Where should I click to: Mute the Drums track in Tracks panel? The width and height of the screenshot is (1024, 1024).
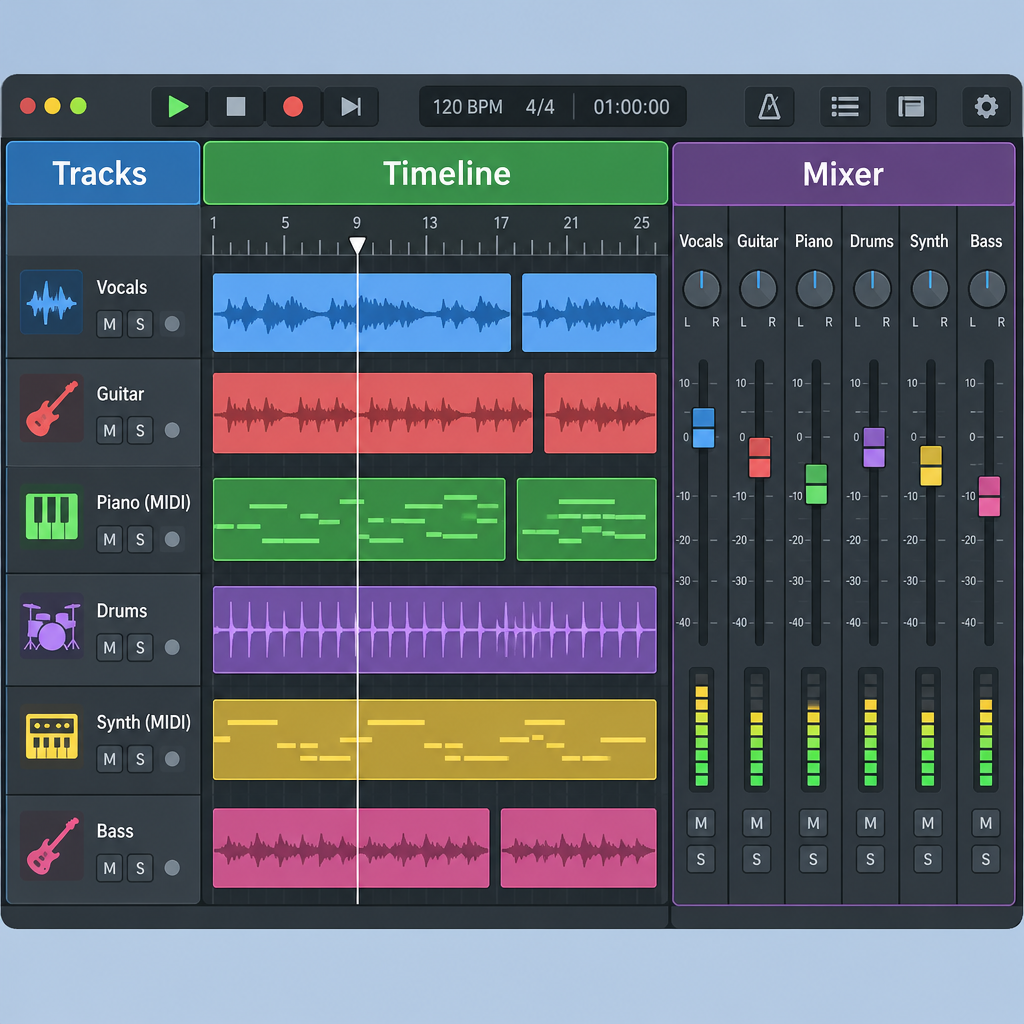pyautogui.click(x=110, y=647)
